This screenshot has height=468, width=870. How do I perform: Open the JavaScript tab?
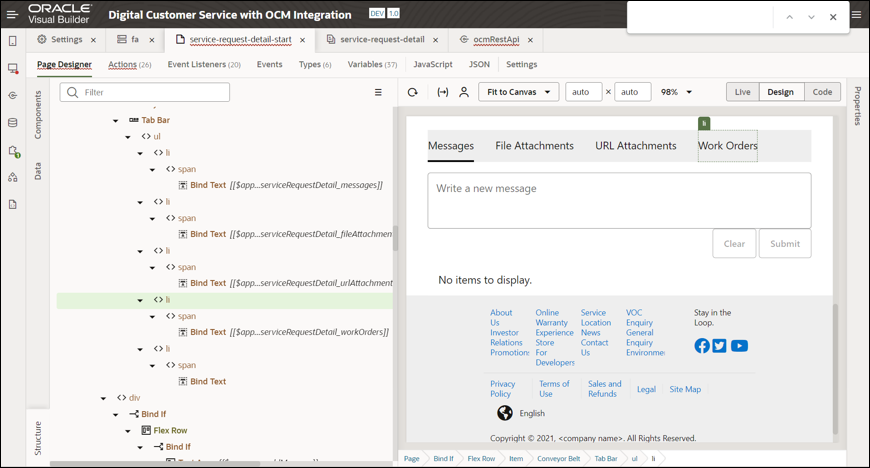click(433, 64)
